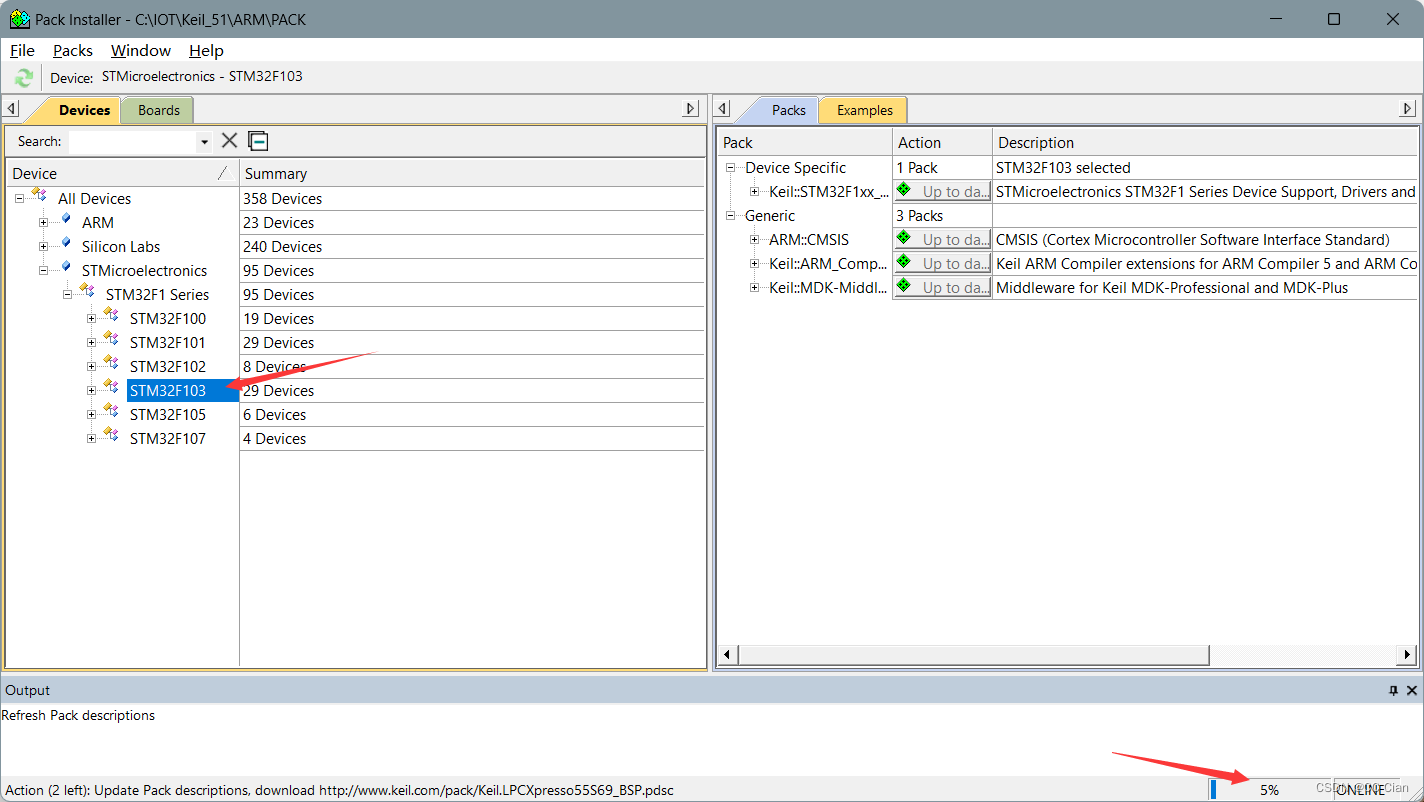Select STMicroelectronics vendor entry
The width and height of the screenshot is (1424, 802).
(x=144, y=271)
